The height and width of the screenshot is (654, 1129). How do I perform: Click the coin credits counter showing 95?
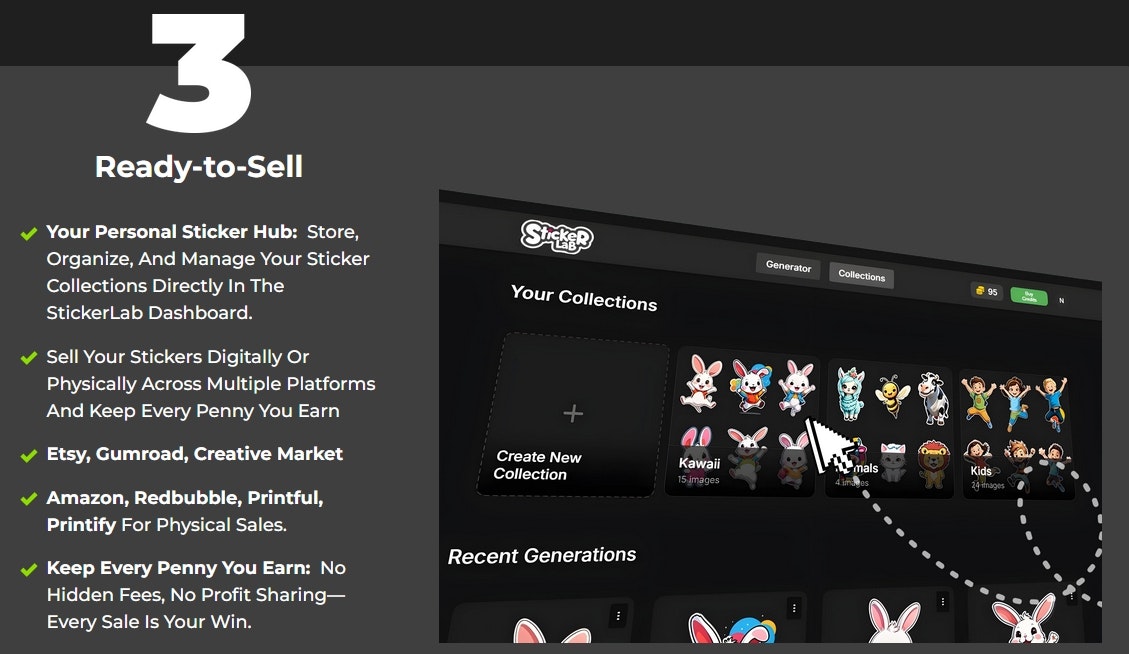986,291
